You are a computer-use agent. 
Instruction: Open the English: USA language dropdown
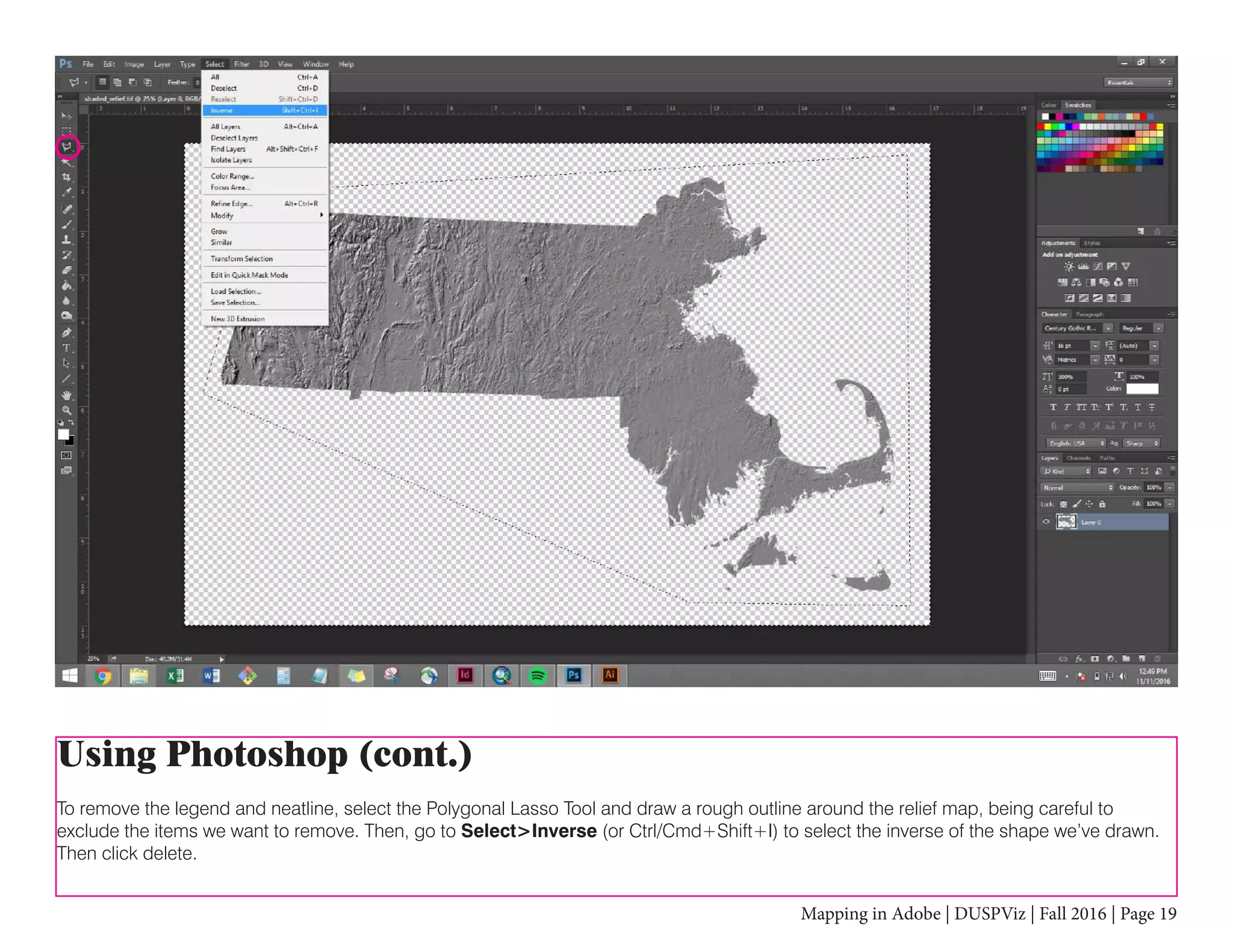1076,443
